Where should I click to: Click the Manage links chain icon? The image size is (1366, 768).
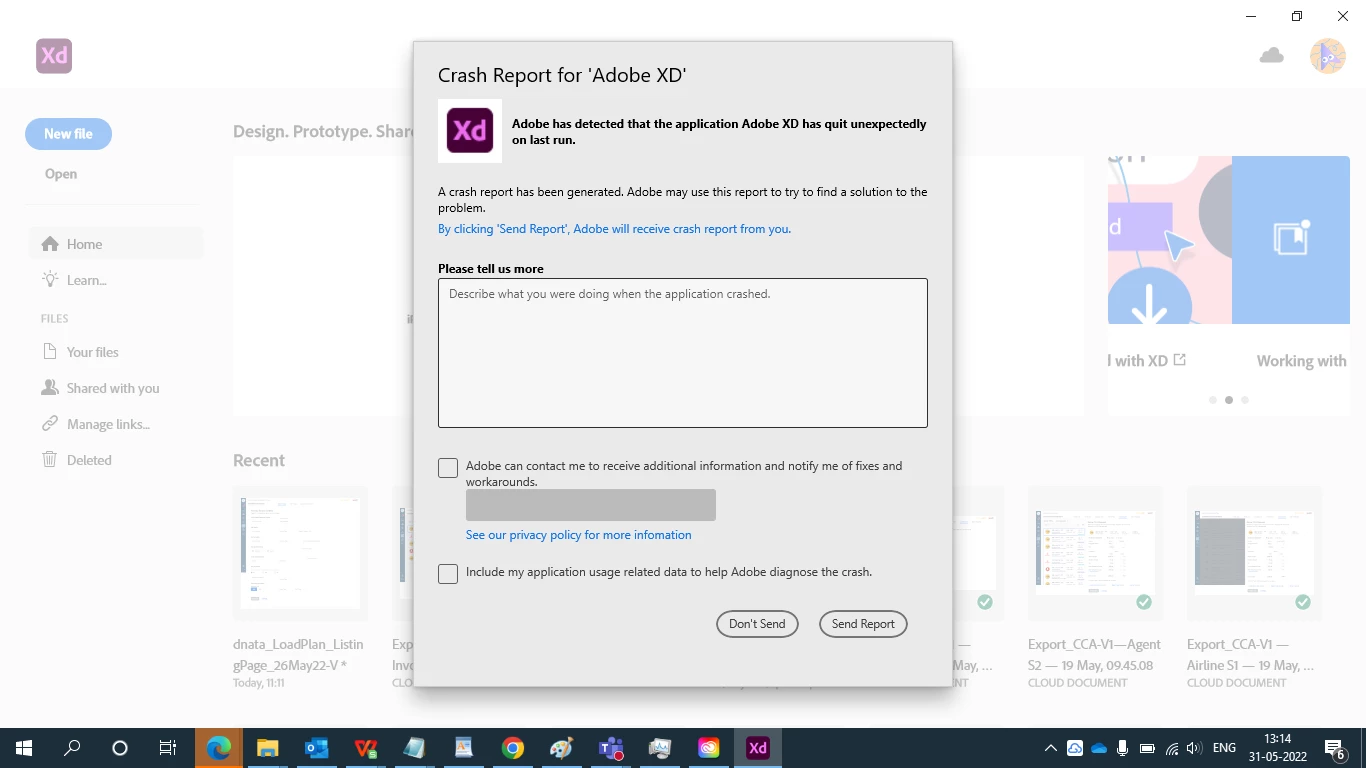pos(50,424)
